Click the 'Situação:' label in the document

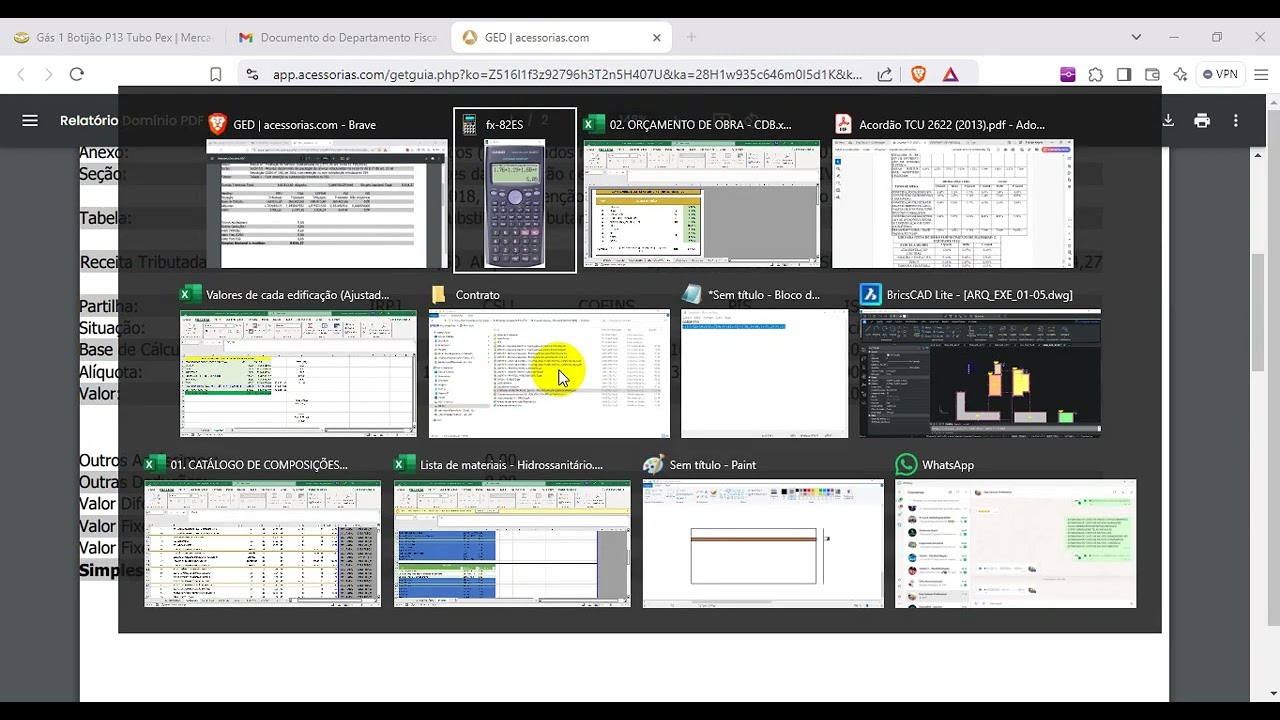(112, 328)
